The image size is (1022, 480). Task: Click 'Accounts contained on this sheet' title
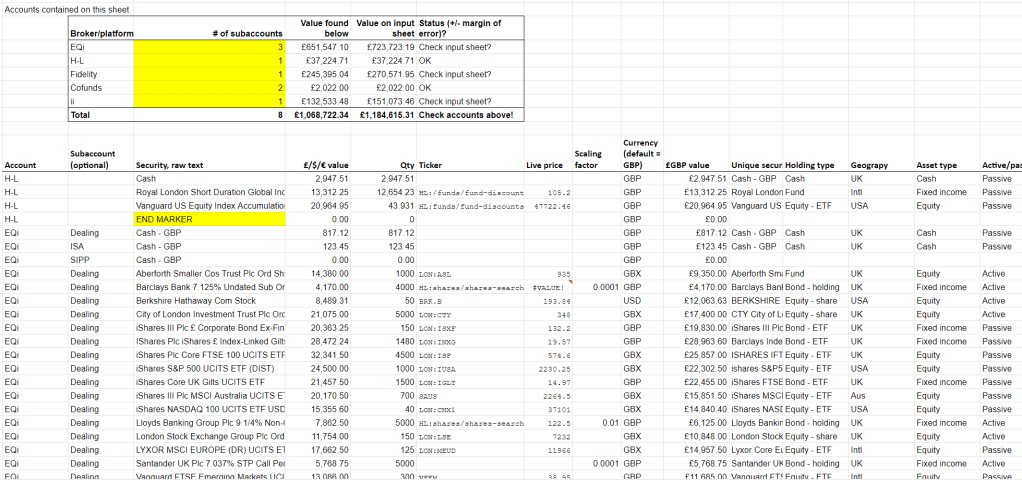point(65,9)
